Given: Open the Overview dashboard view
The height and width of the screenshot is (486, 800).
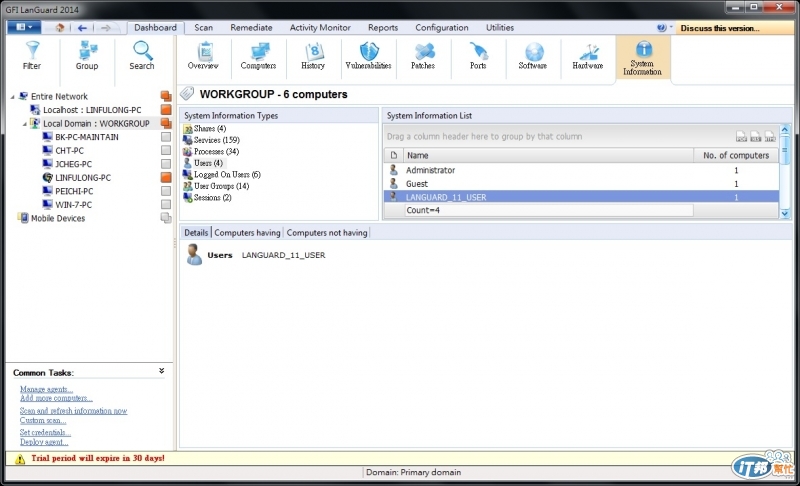Looking at the screenshot, I should [203, 56].
